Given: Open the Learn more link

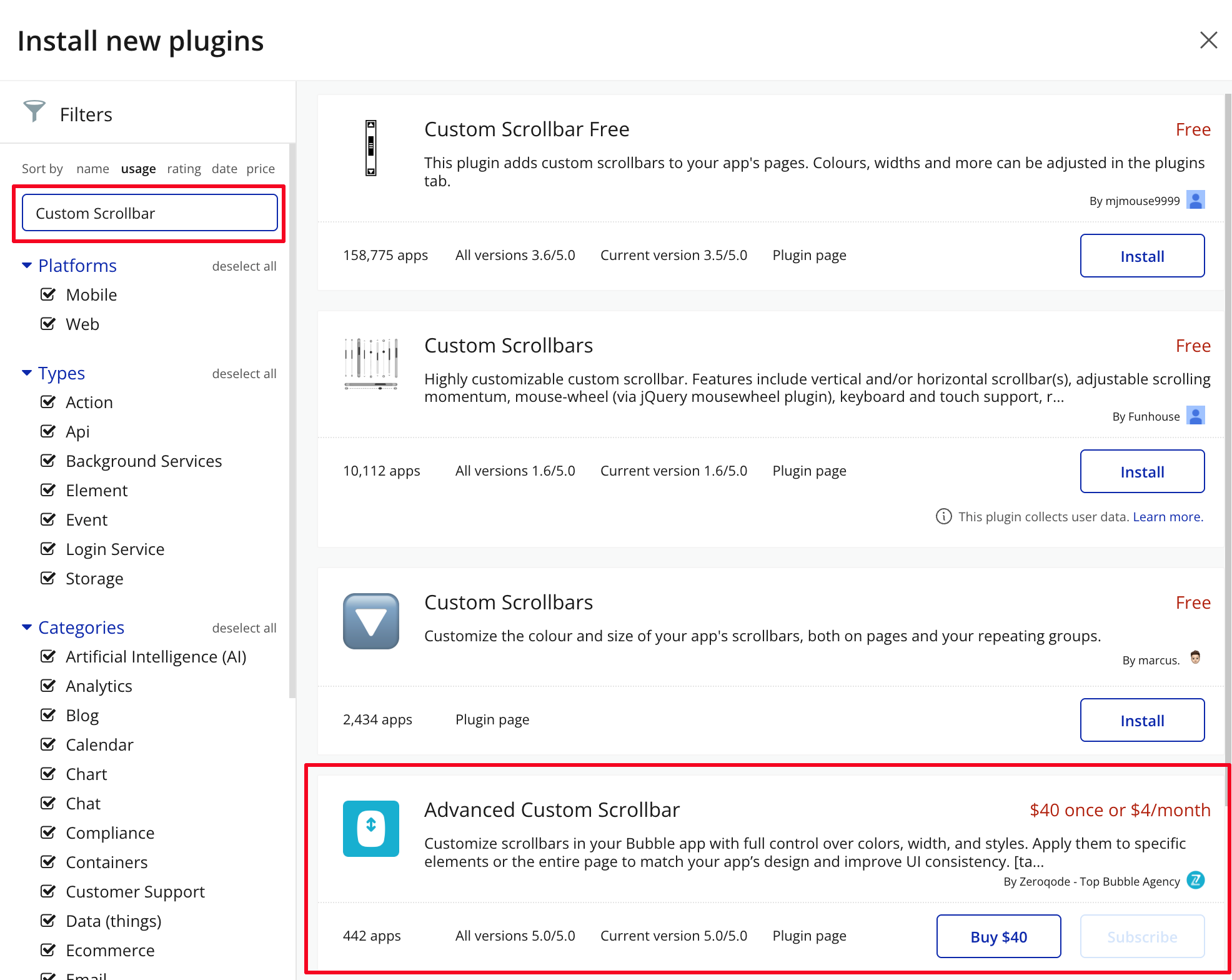Looking at the screenshot, I should pyautogui.click(x=1167, y=517).
